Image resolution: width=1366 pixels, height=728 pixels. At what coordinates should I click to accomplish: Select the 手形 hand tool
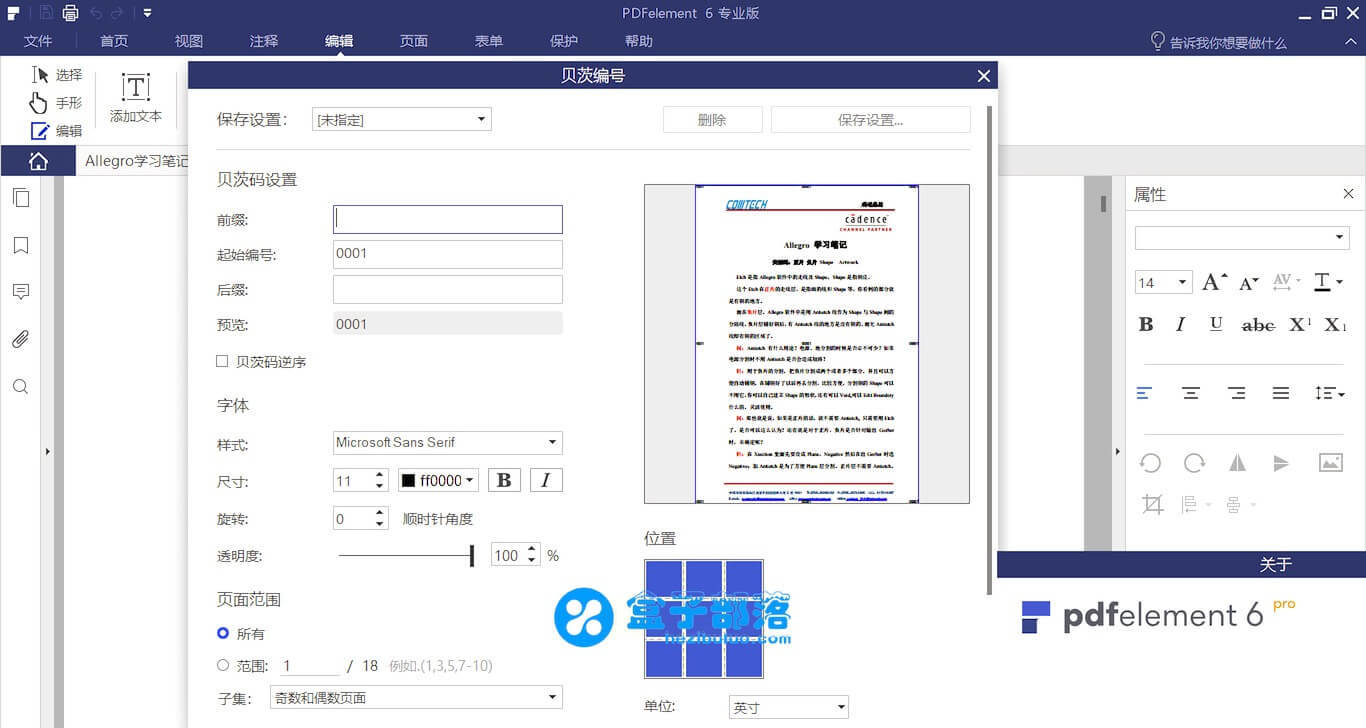(56, 103)
